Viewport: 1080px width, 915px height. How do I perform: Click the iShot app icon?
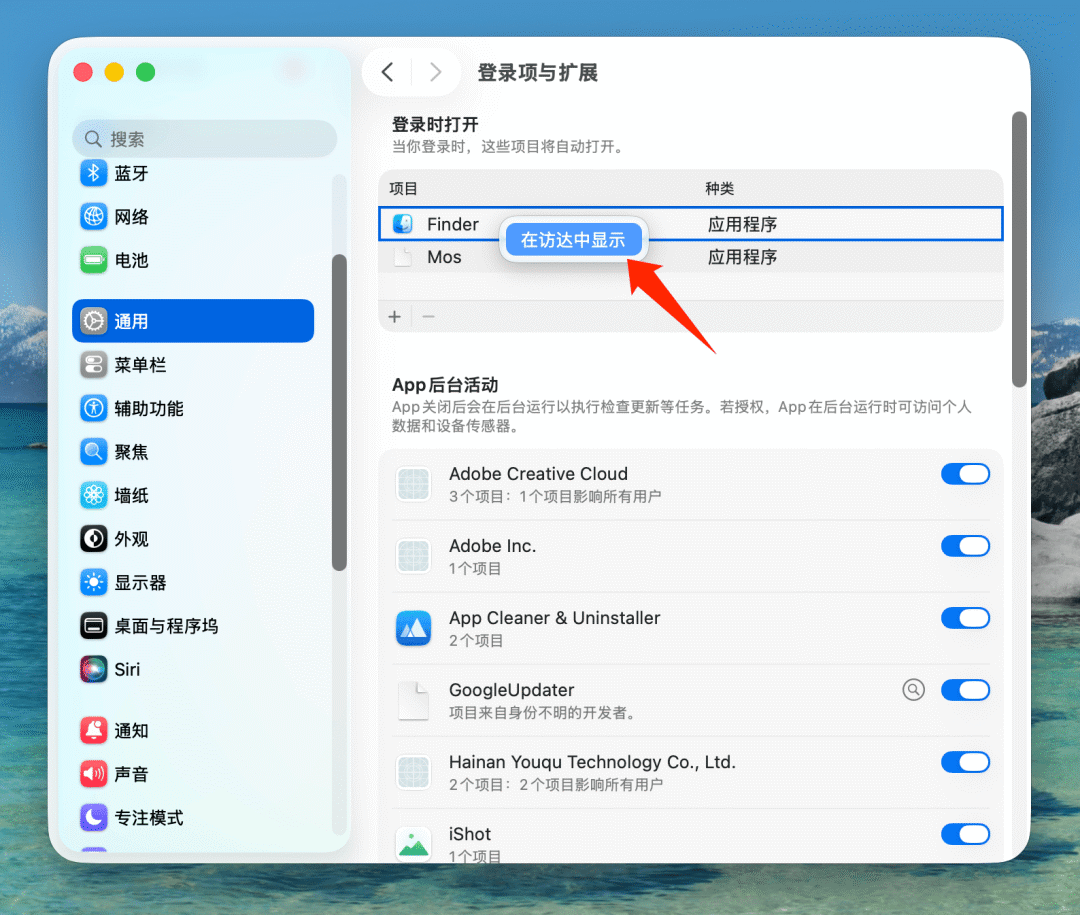[x=413, y=843]
